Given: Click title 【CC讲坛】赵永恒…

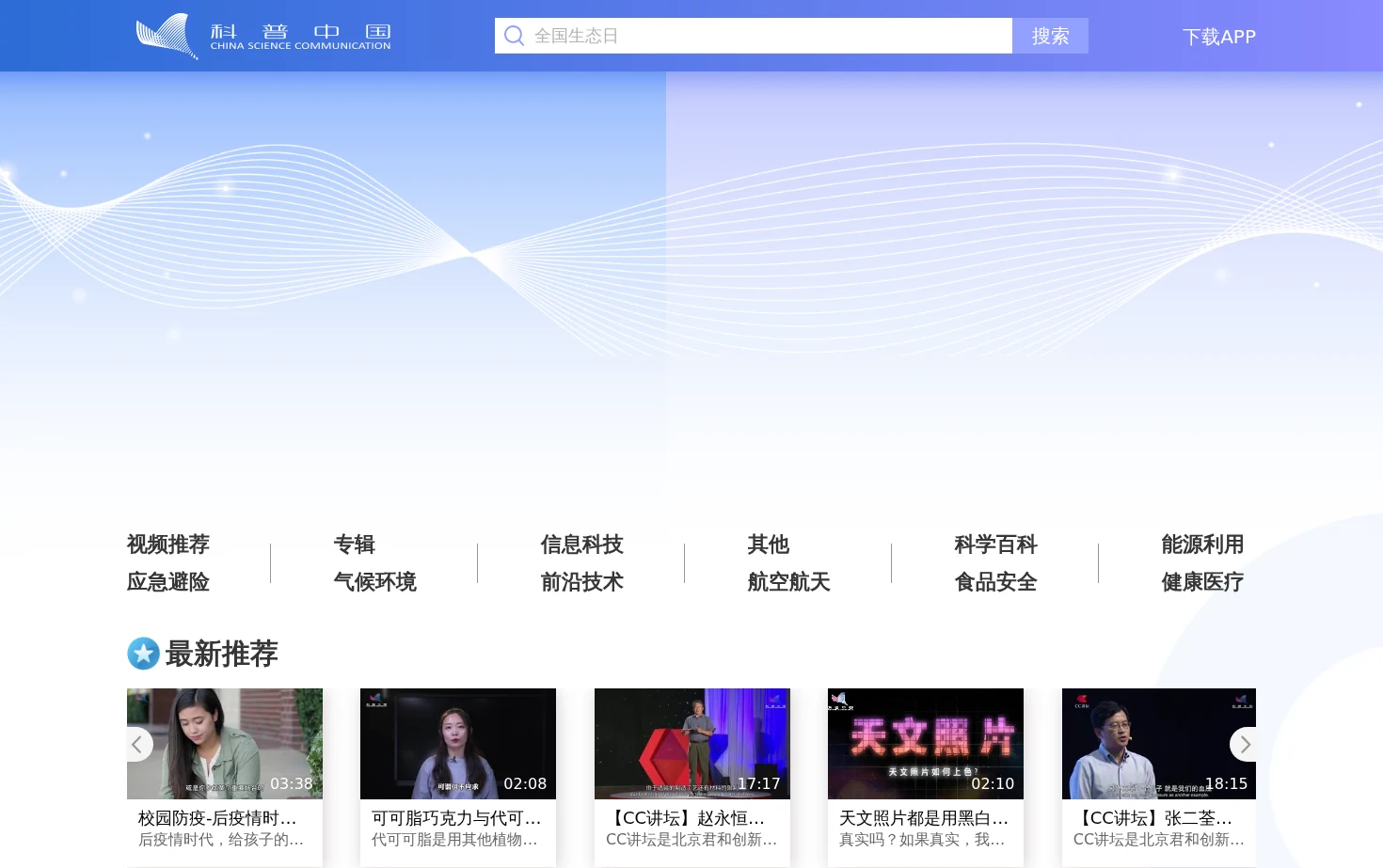Looking at the screenshot, I should pos(686,818).
